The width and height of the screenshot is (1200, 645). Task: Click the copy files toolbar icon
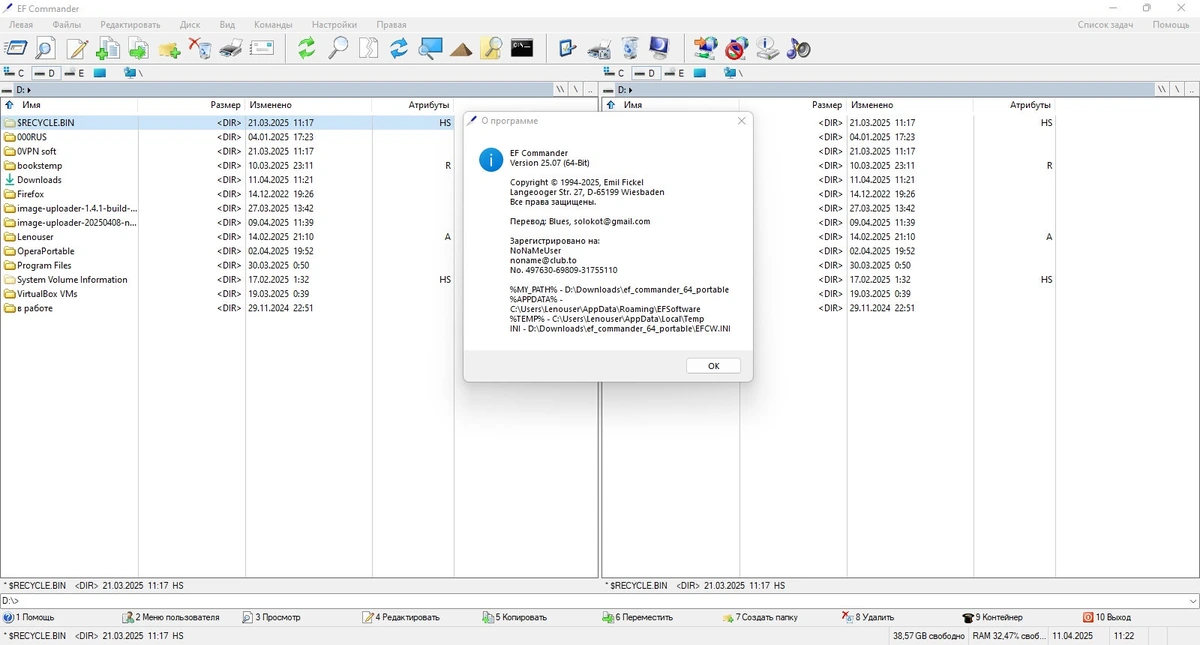[x=107, y=48]
